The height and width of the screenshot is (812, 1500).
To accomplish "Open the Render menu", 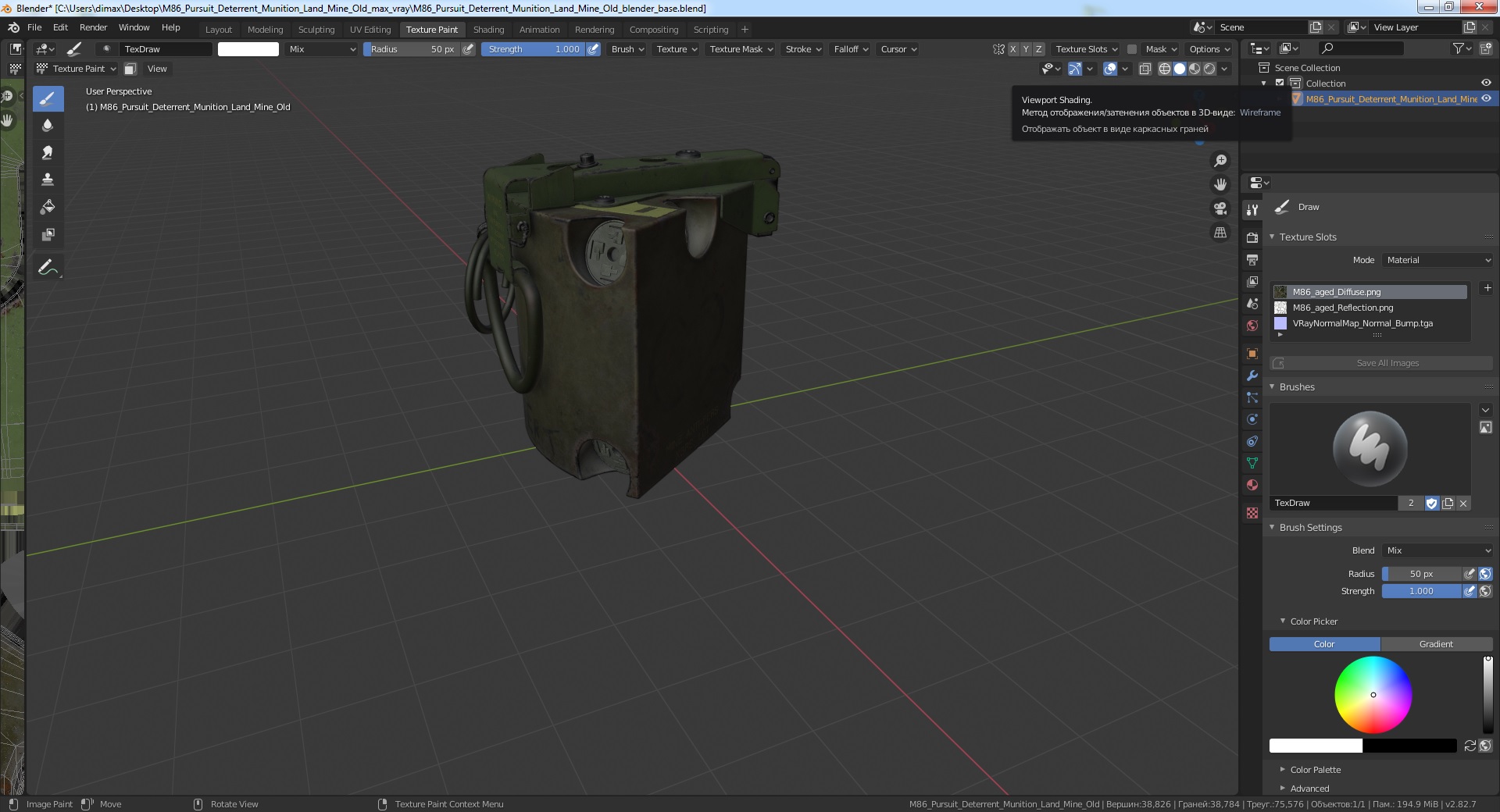I will [93, 27].
